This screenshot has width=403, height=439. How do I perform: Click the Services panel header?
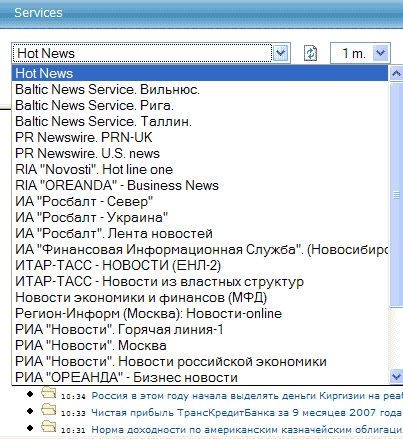[x=201, y=13]
